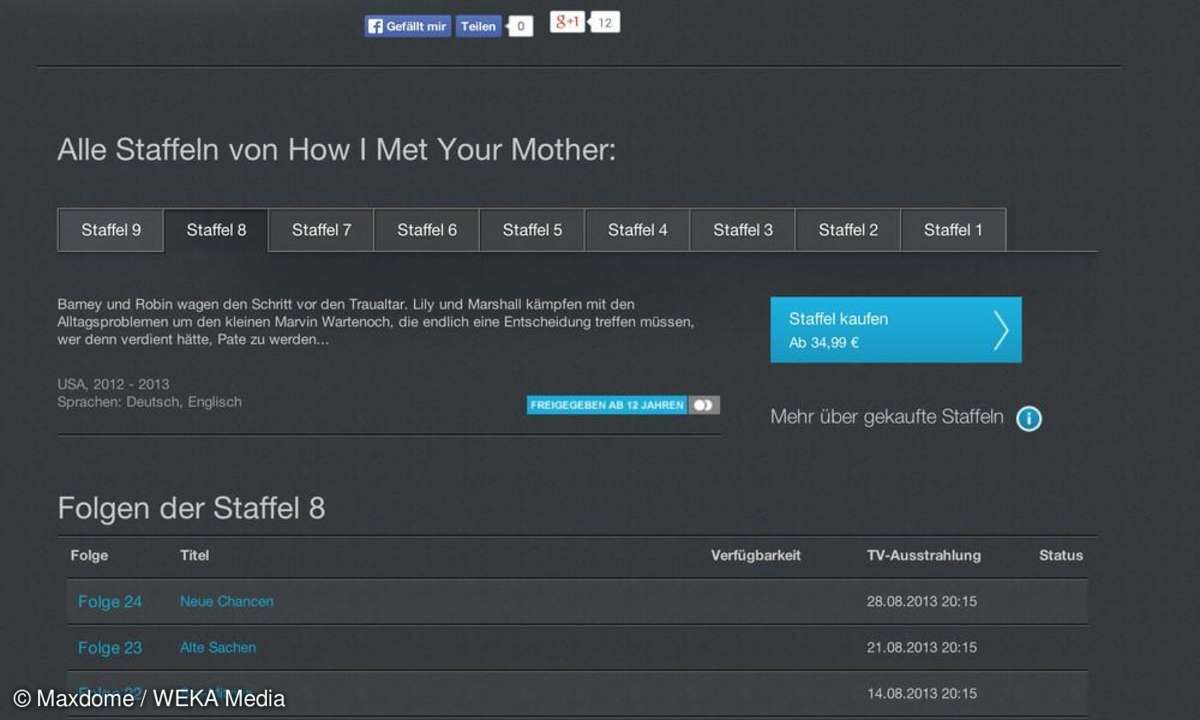The width and height of the screenshot is (1200, 720).
Task: Click the Titel column header
Action: (x=195, y=555)
